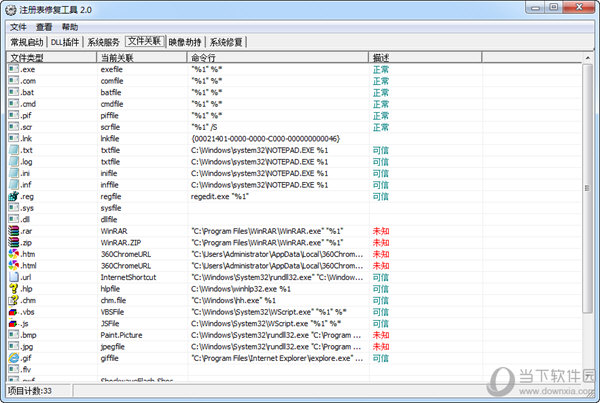The height and width of the screenshot is (403, 600).
Task: Select the 文件关联 tab
Action: click(144, 41)
